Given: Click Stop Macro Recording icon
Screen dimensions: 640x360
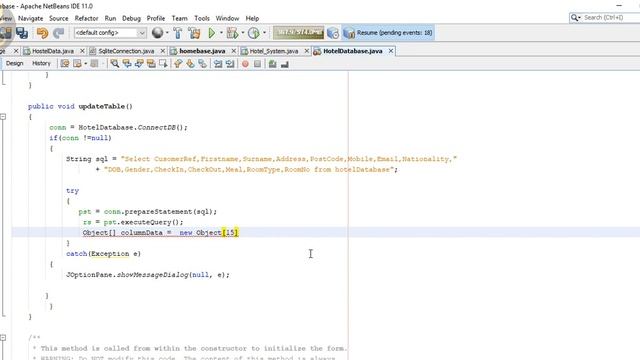Looking at the screenshot, I should coord(258,64).
